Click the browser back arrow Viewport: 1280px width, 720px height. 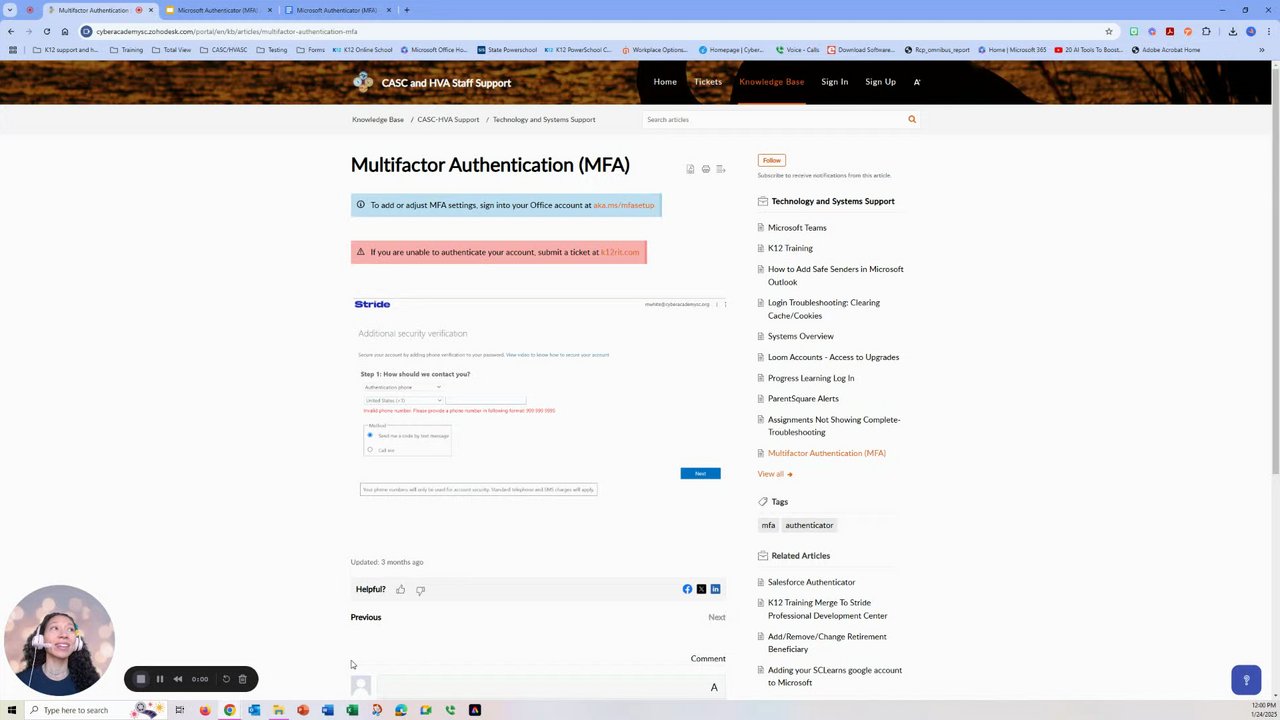(11, 31)
